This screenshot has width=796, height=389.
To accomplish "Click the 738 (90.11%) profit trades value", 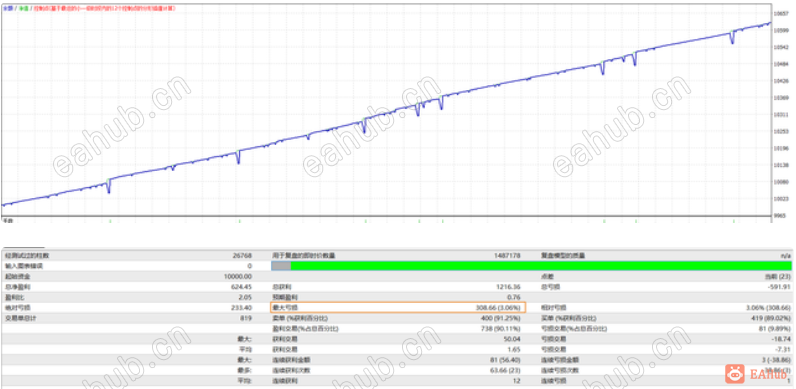I will click(502, 329).
